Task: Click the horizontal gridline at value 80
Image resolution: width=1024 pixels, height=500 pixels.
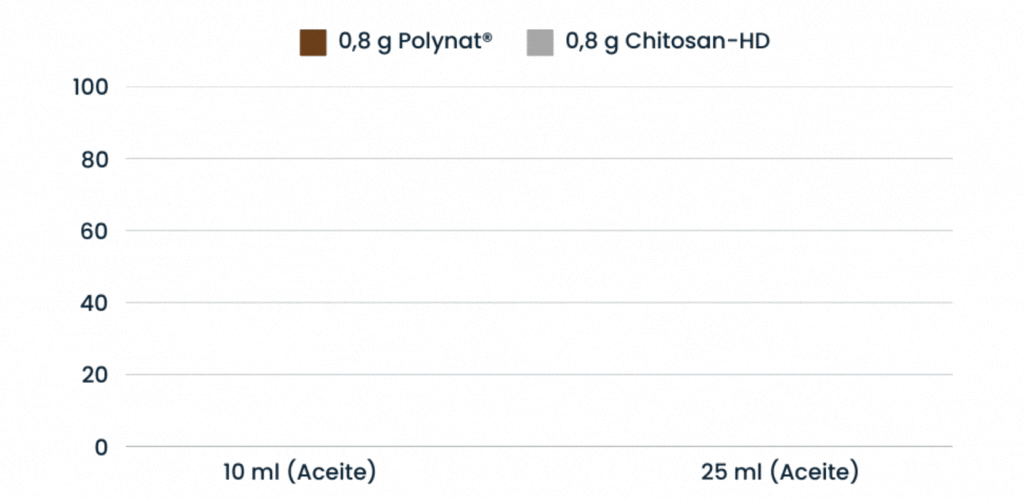Action: pyautogui.click(x=540, y=159)
